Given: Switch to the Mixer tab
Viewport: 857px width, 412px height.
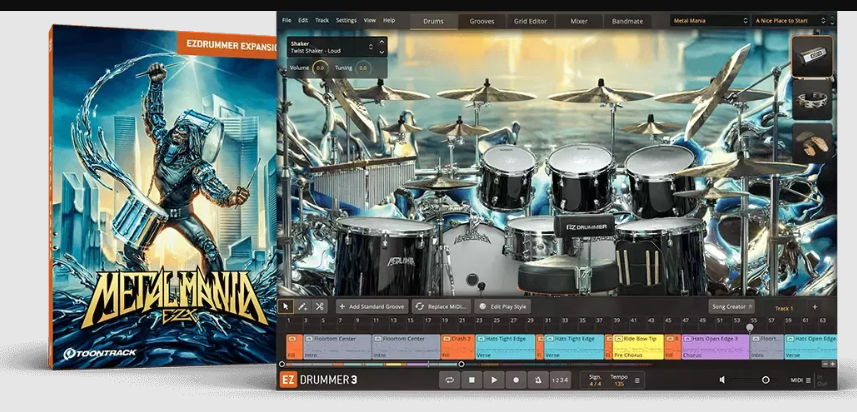Looking at the screenshot, I should [579, 21].
